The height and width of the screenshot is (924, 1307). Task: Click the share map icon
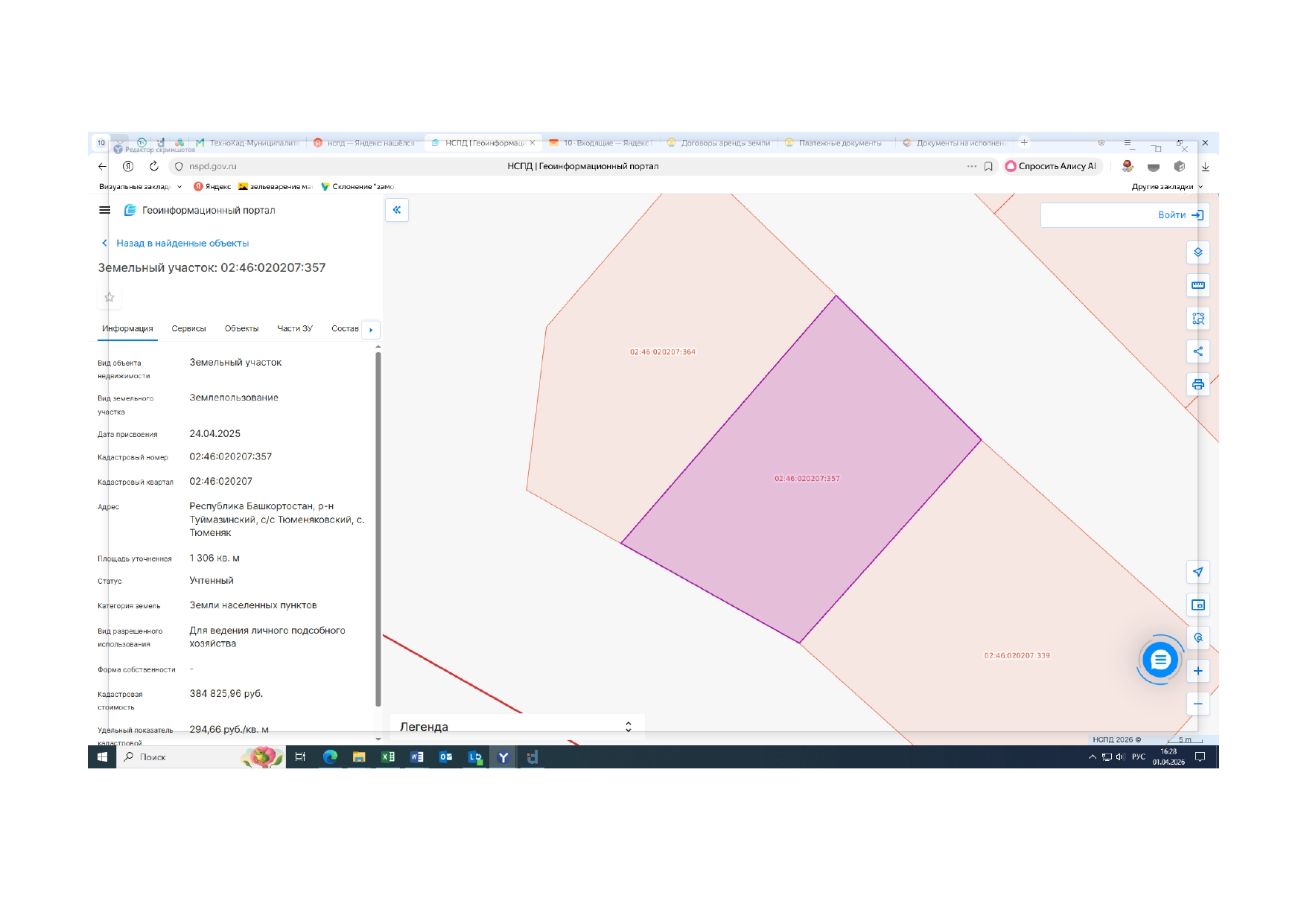[x=1198, y=351]
